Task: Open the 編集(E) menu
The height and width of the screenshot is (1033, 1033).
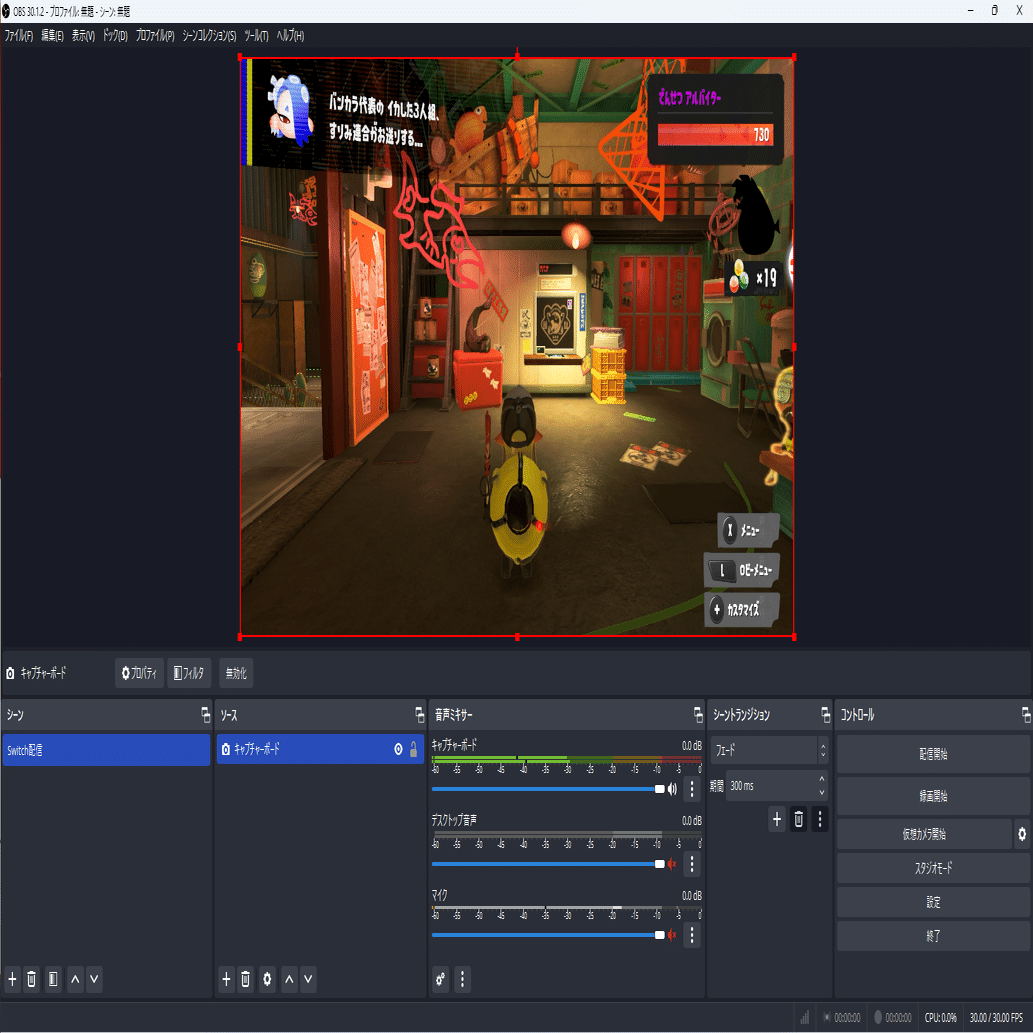Action: point(52,36)
